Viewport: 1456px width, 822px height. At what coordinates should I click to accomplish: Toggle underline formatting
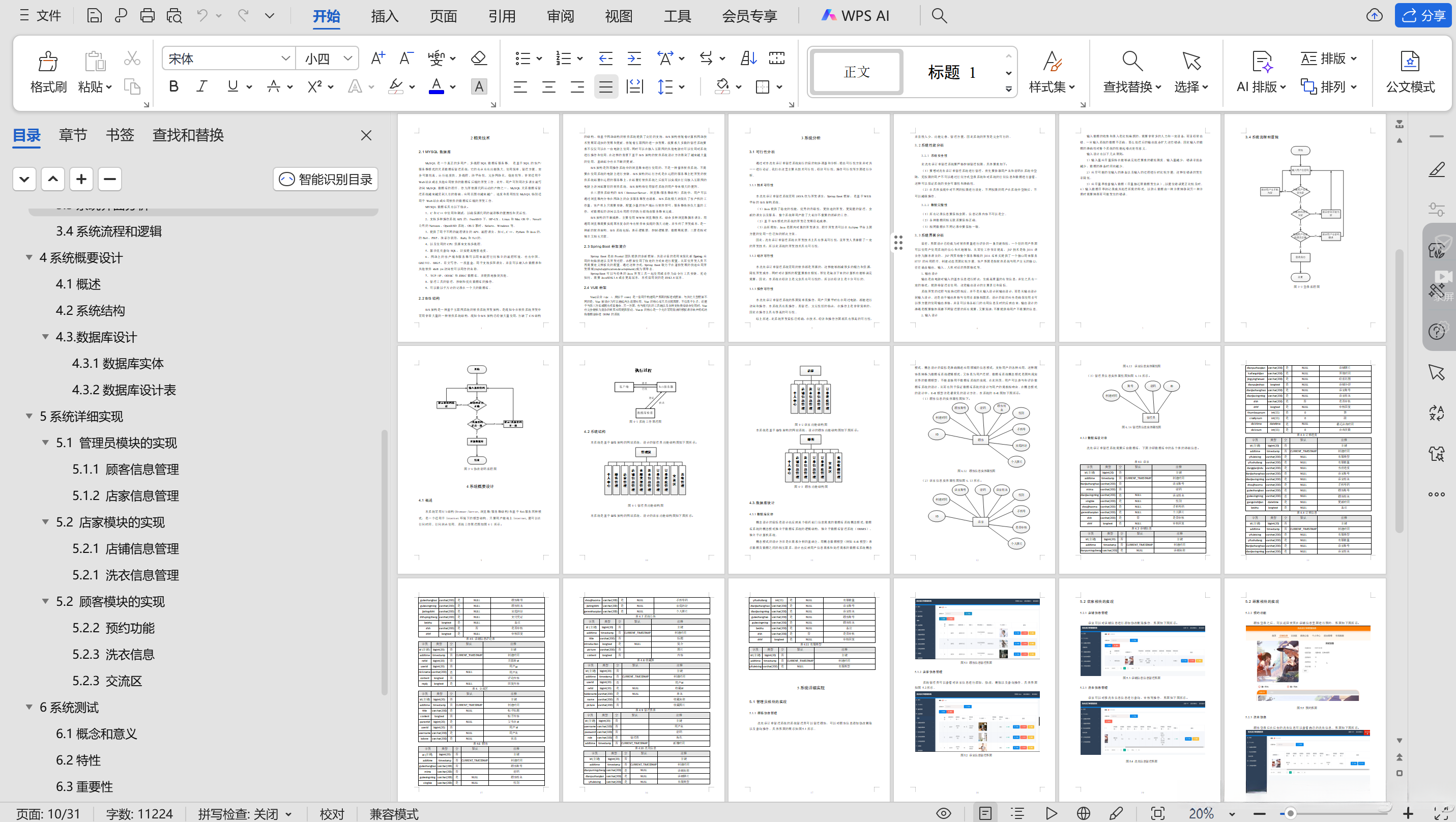click(x=232, y=86)
